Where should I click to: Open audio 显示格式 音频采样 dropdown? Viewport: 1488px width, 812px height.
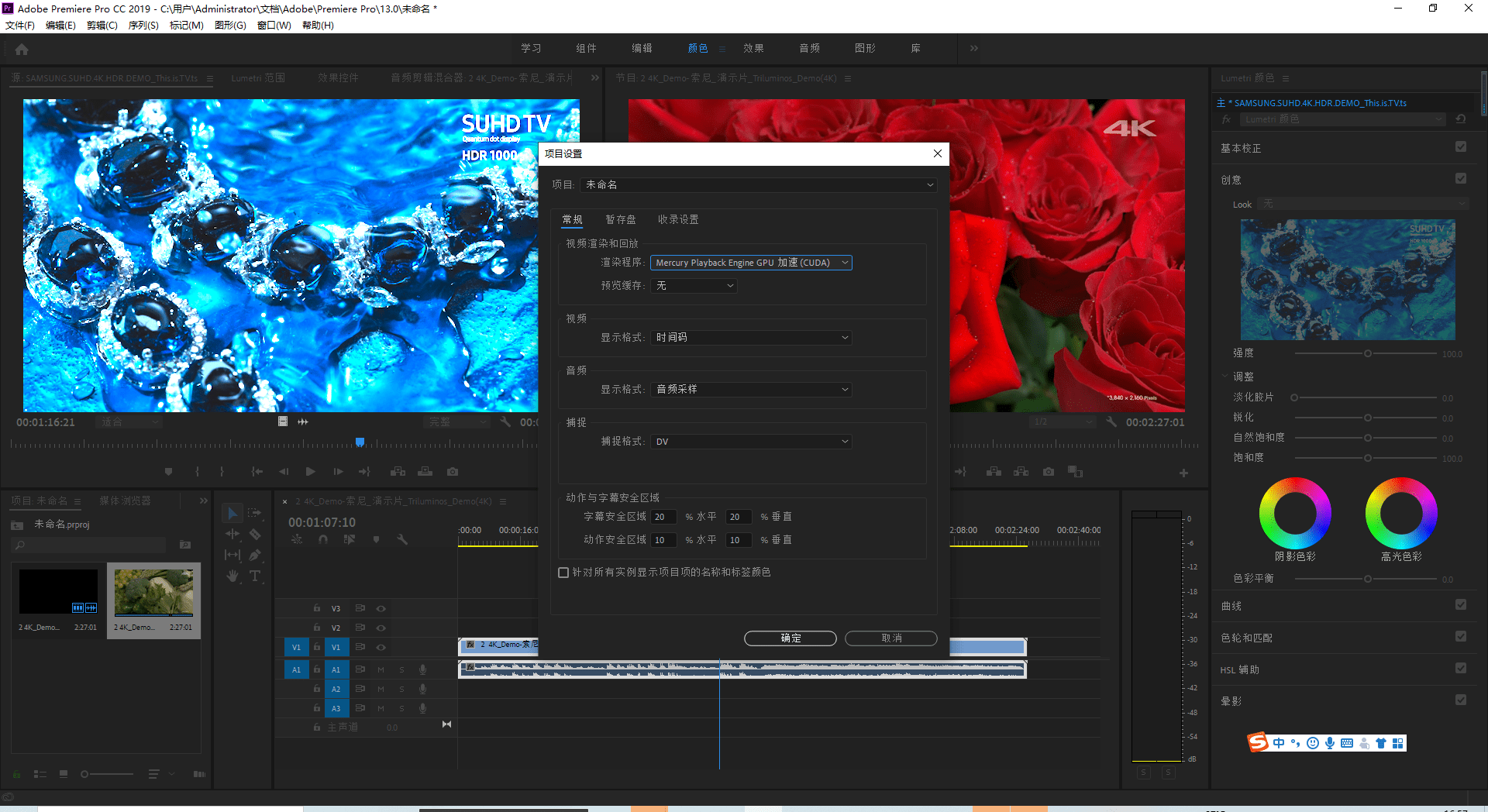click(751, 390)
